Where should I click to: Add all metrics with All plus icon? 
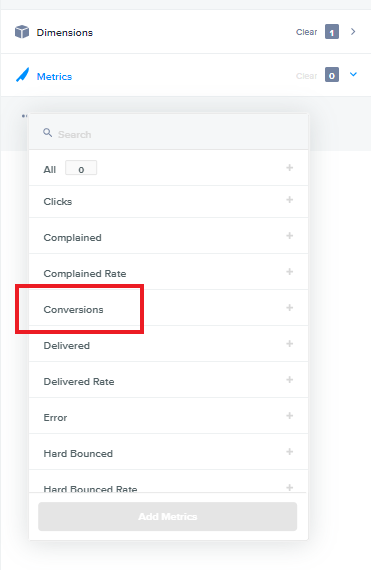coord(289,168)
